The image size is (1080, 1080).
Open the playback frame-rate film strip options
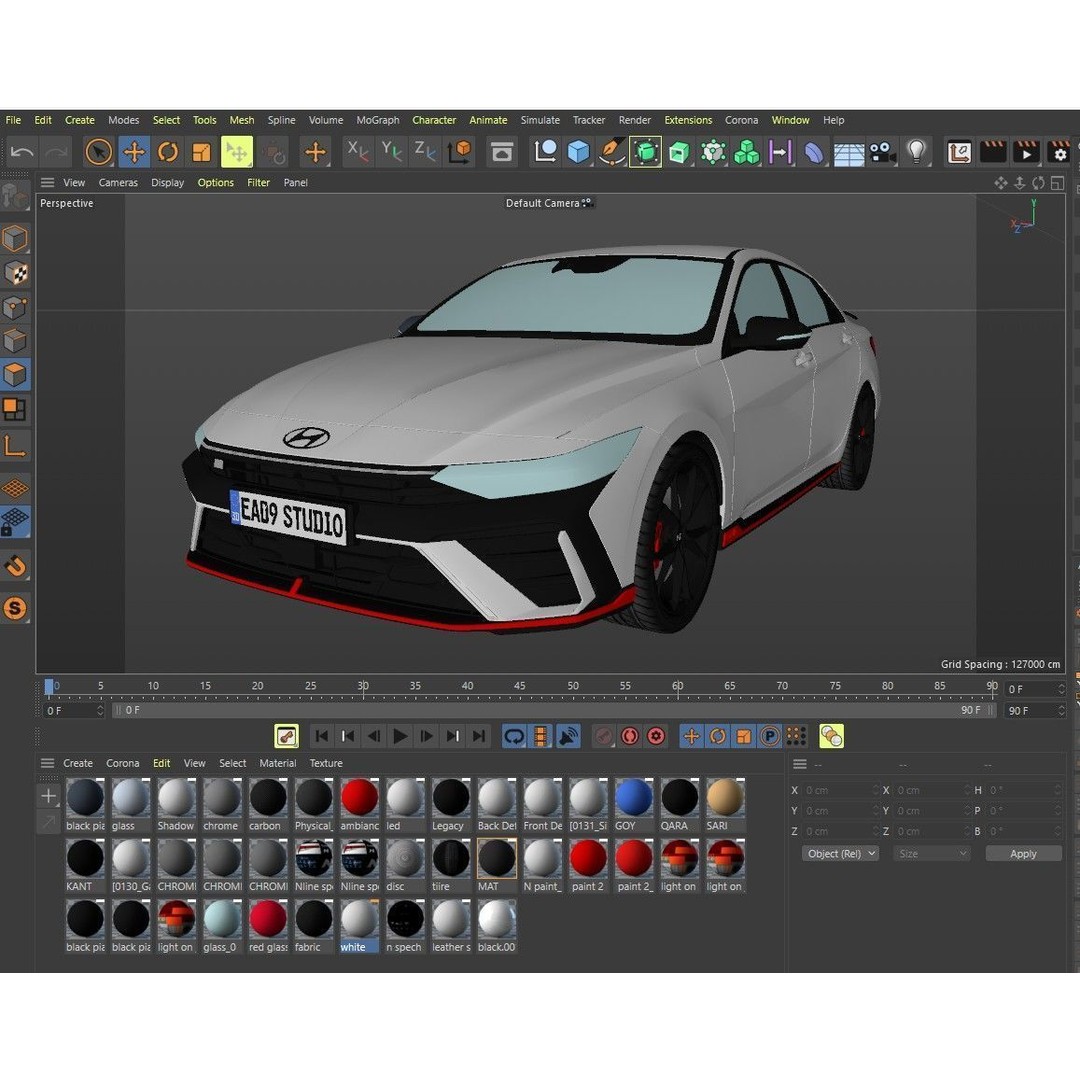(x=541, y=736)
